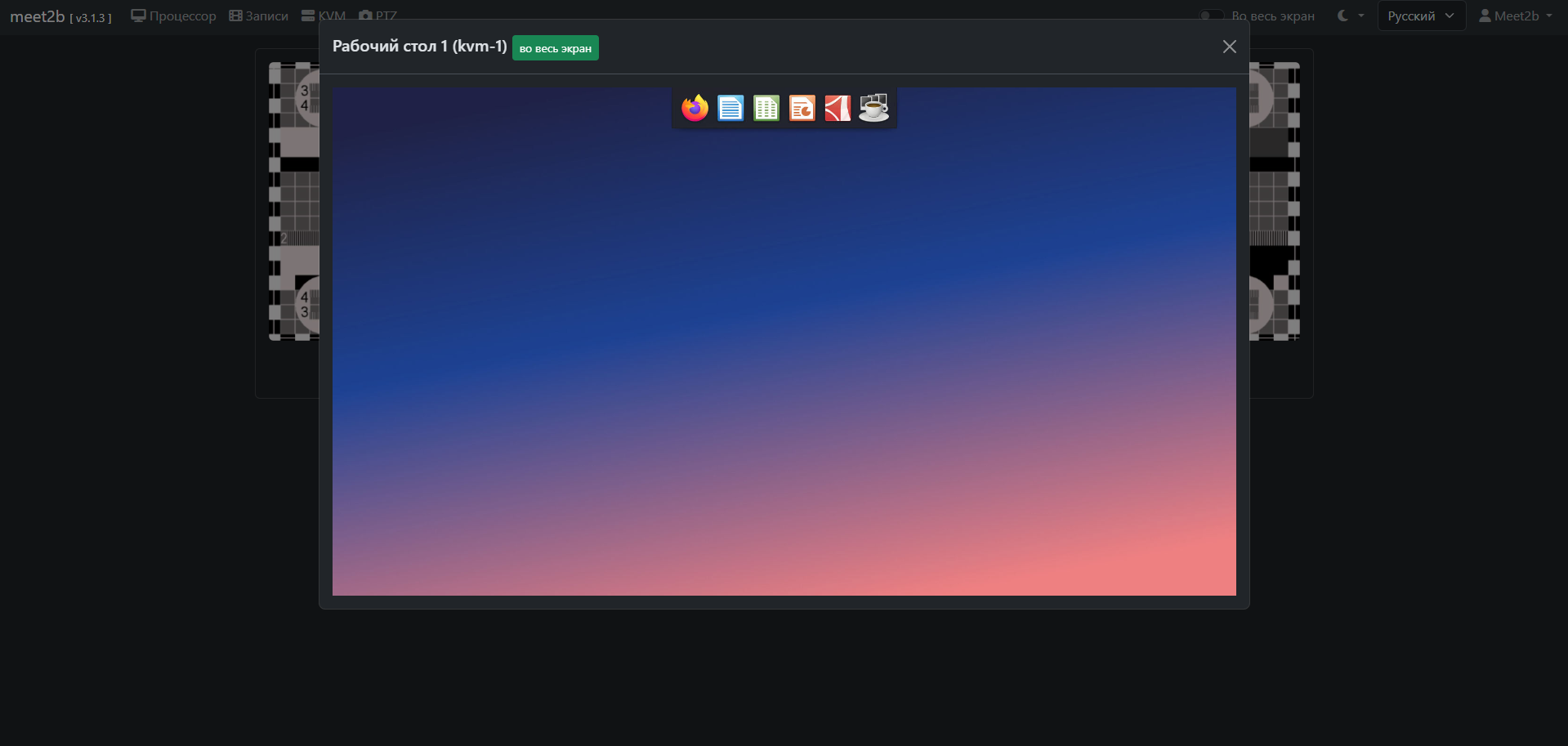The height and width of the screenshot is (746, 1568).
Task: Open the blue Writer document icon
Action: click(730, 108)
